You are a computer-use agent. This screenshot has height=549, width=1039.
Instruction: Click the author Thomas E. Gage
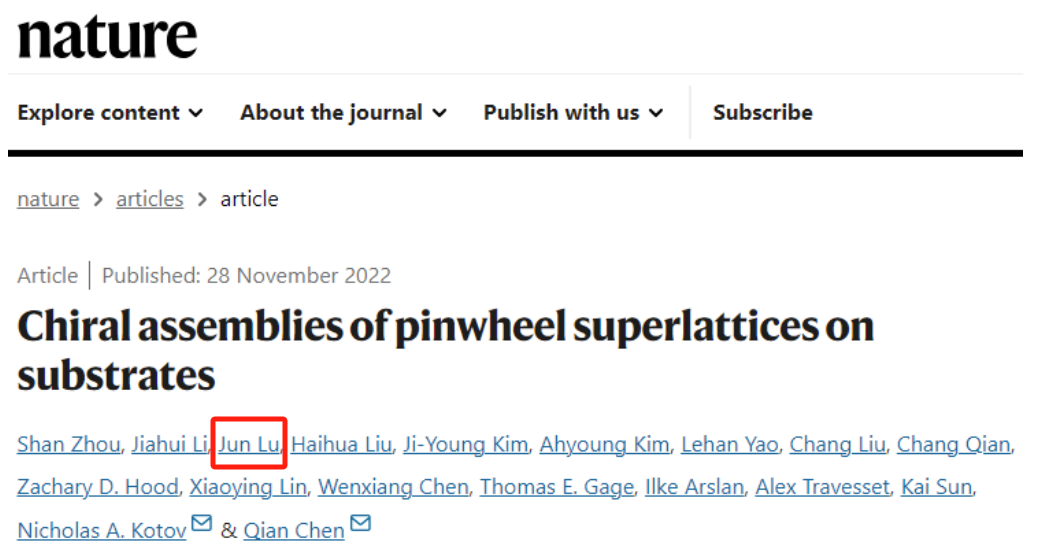click(x=557, y=487)
